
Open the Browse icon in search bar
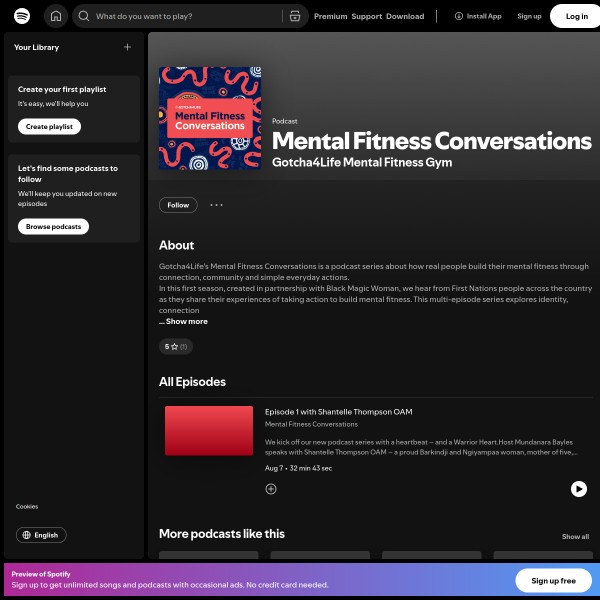pos(293,16)
